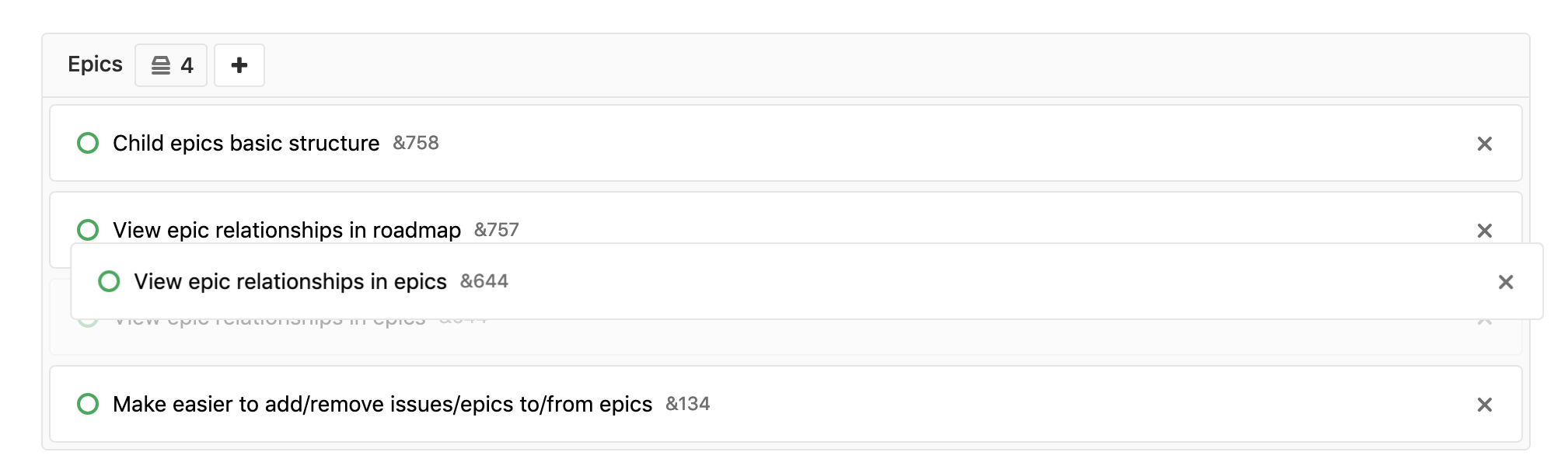This screenshot has width=1568, height=466.
Task: Remove the "View epic relationships in roadmap" epic
Action: click(x=1486, y=231)
